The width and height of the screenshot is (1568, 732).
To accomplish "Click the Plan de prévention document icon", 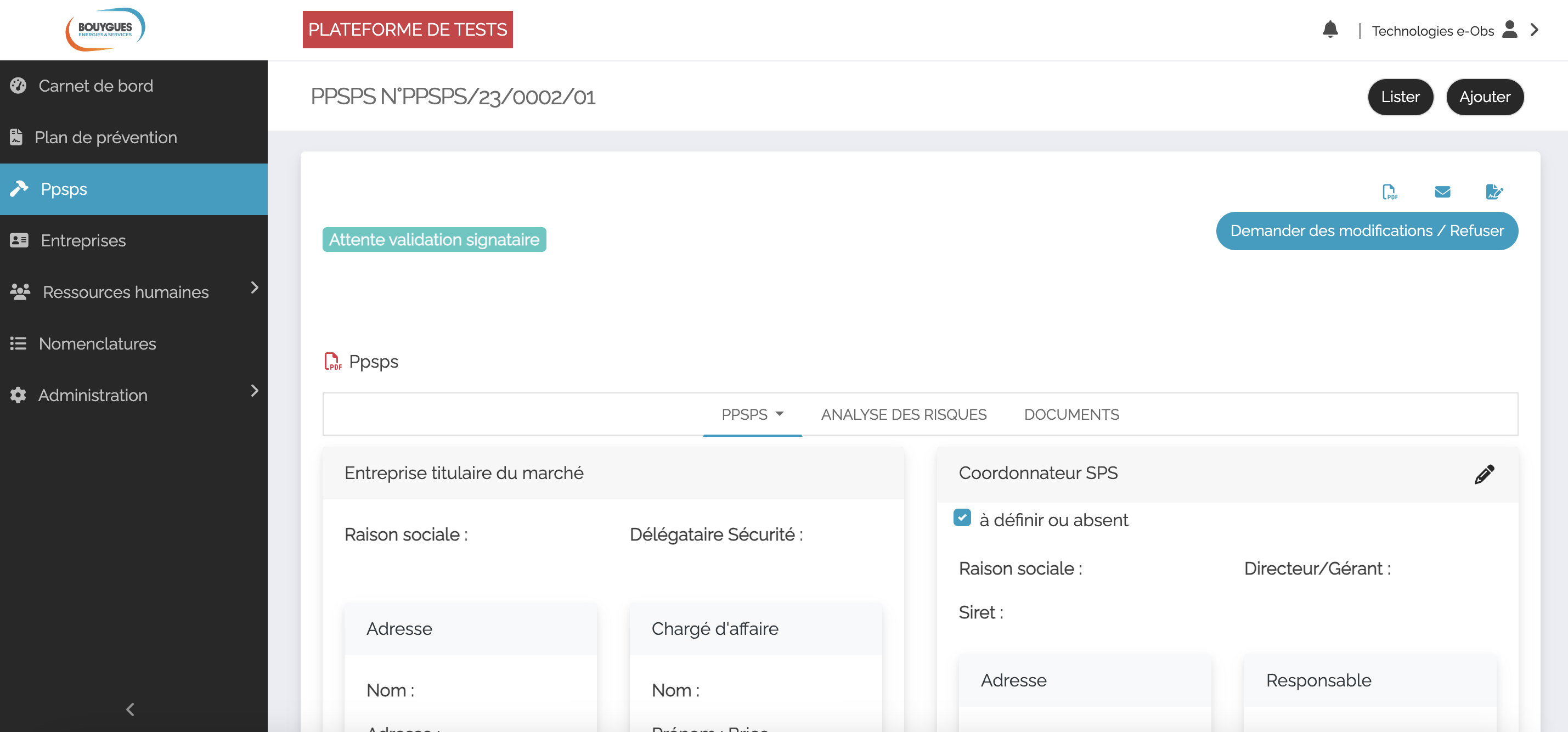I will (16, 137).
